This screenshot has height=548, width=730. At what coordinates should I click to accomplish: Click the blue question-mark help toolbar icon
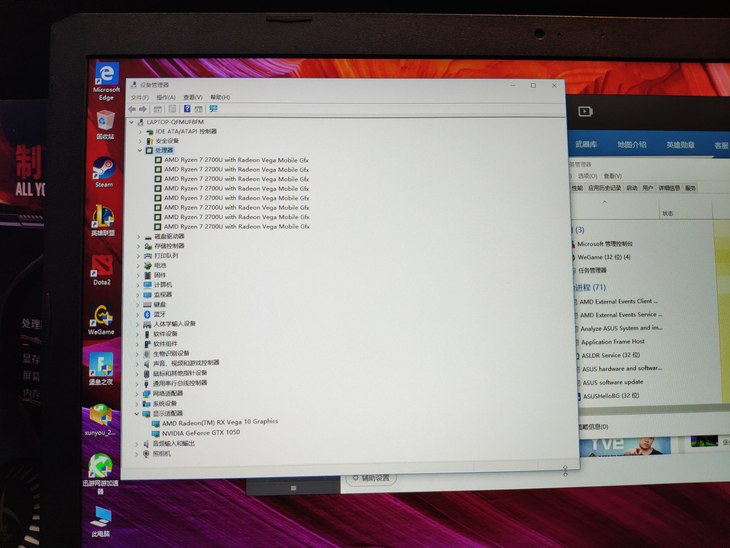(187, 108)
